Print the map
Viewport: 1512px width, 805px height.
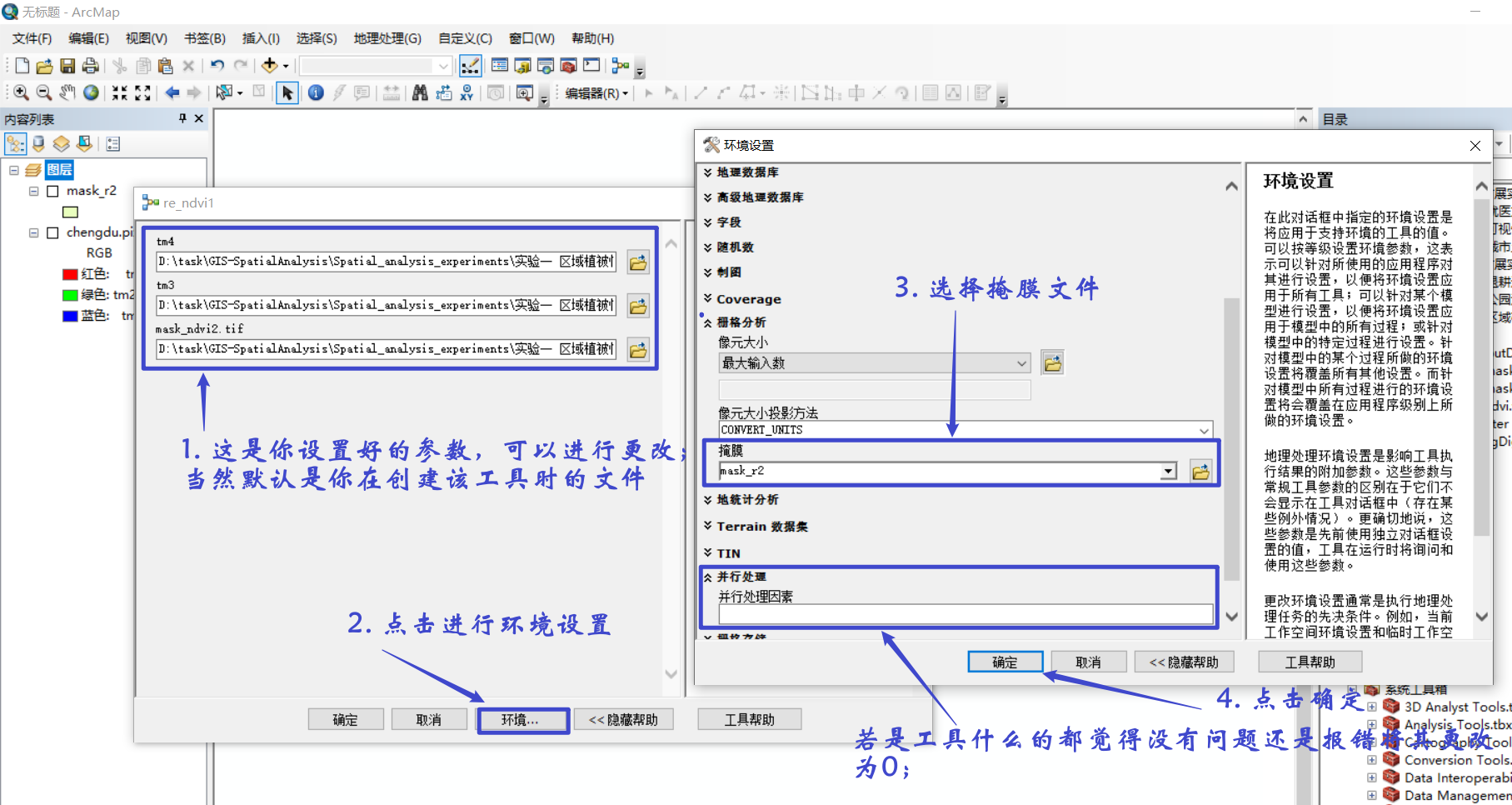point(90,66)
